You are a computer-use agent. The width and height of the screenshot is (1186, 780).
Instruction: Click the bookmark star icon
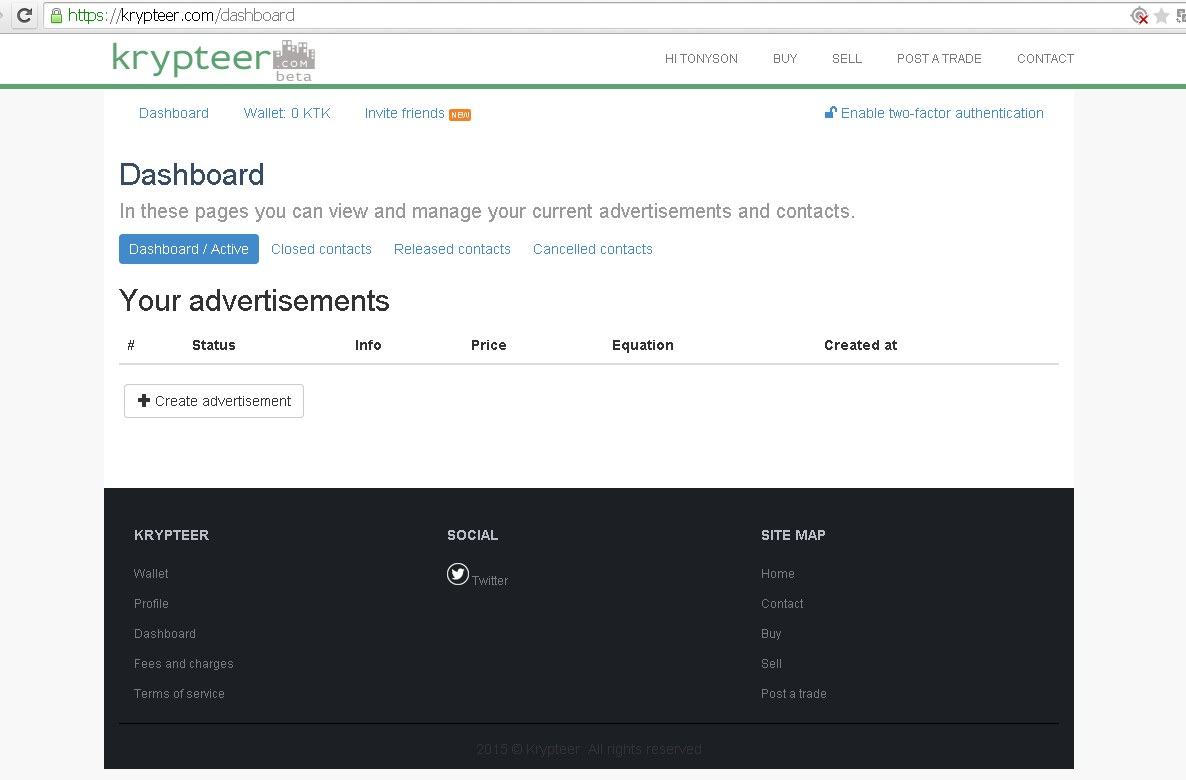[1162, 16]
